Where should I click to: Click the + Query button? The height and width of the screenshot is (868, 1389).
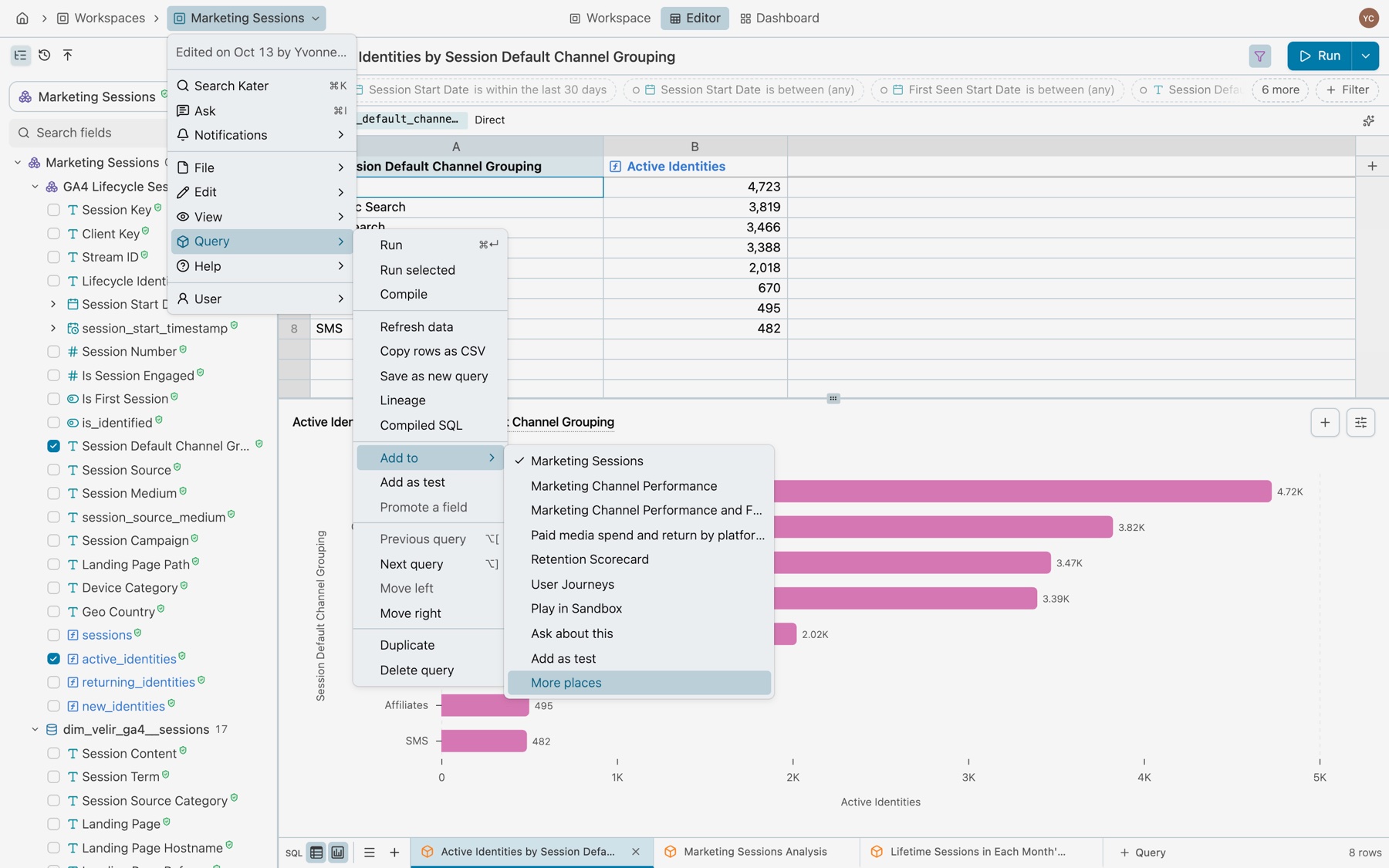[x=1143, y=852]
